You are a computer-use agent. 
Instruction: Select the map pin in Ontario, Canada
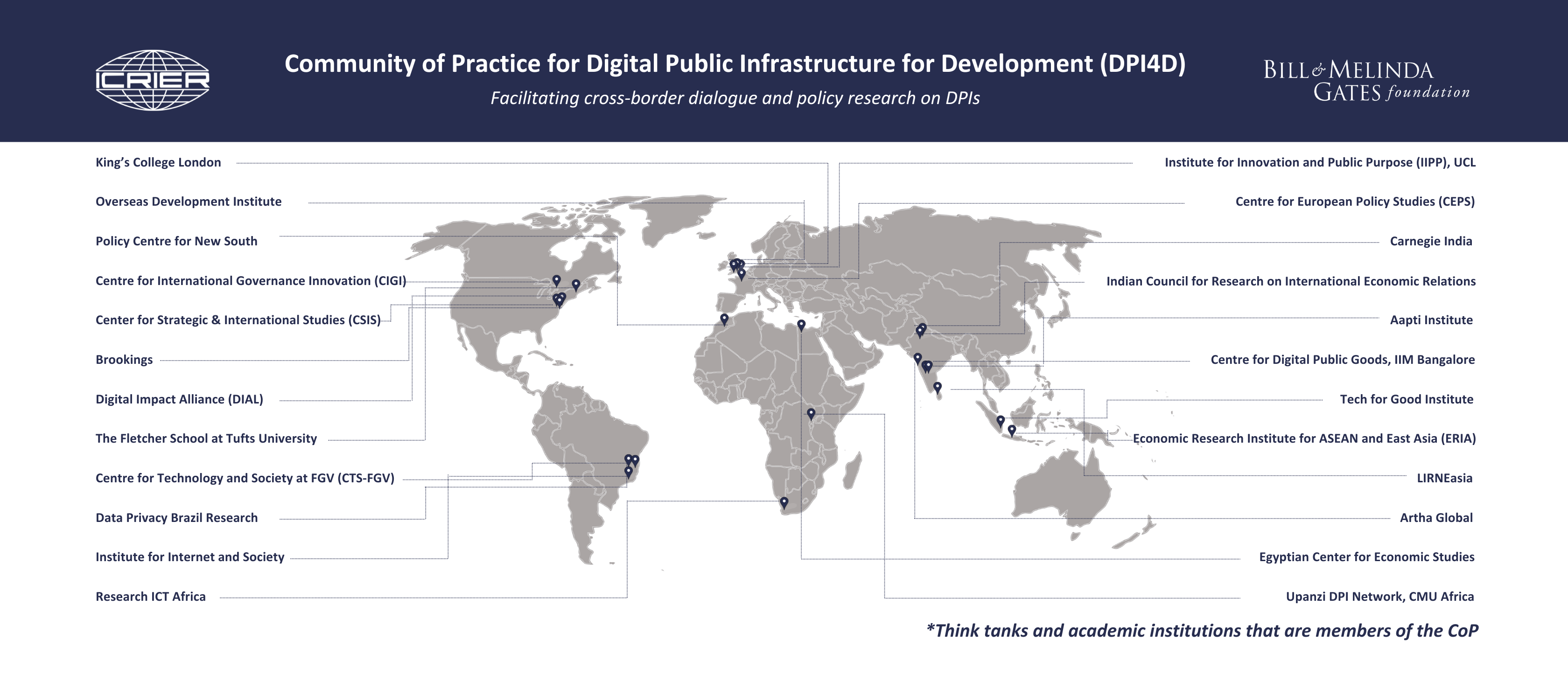coord(556,280)
